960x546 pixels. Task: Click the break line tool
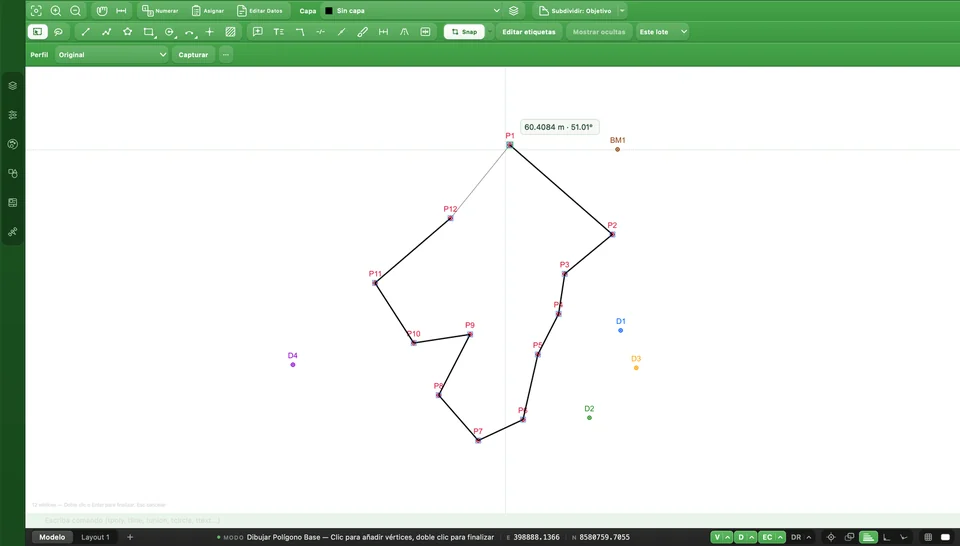click(320, 32)
